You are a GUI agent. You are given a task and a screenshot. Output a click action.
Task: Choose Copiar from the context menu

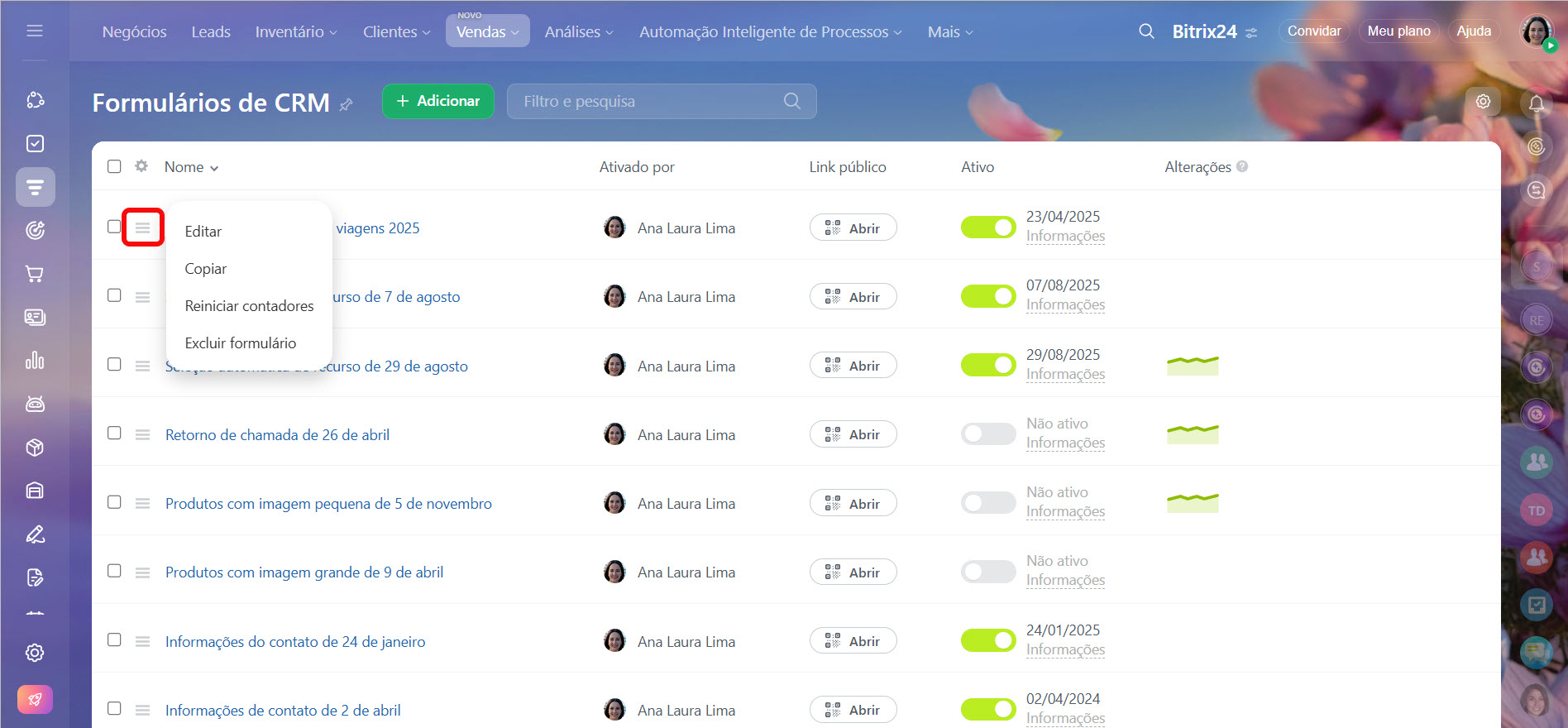[206, 269]
